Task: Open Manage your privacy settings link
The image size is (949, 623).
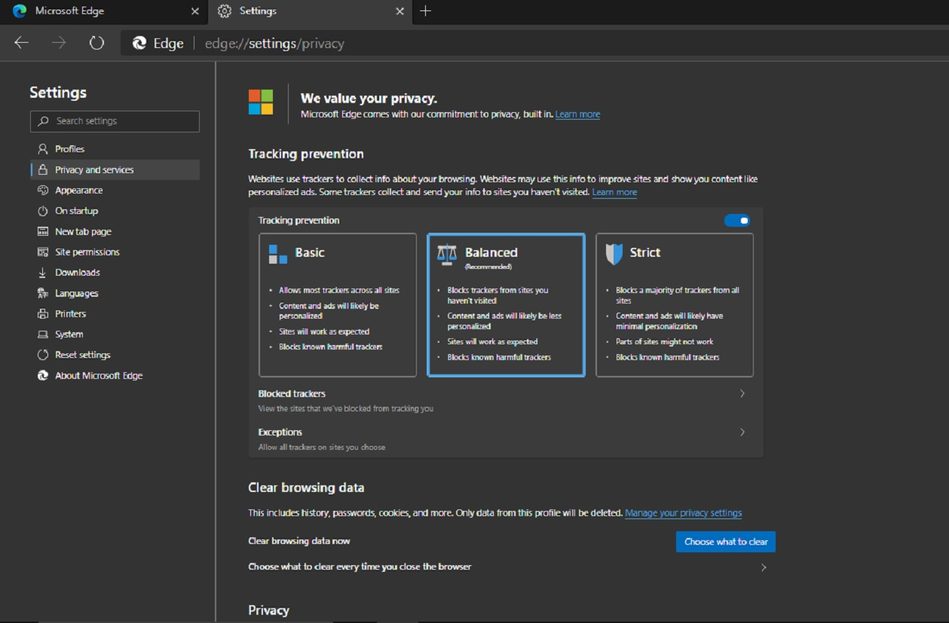Action: click(x=683, y=513)
